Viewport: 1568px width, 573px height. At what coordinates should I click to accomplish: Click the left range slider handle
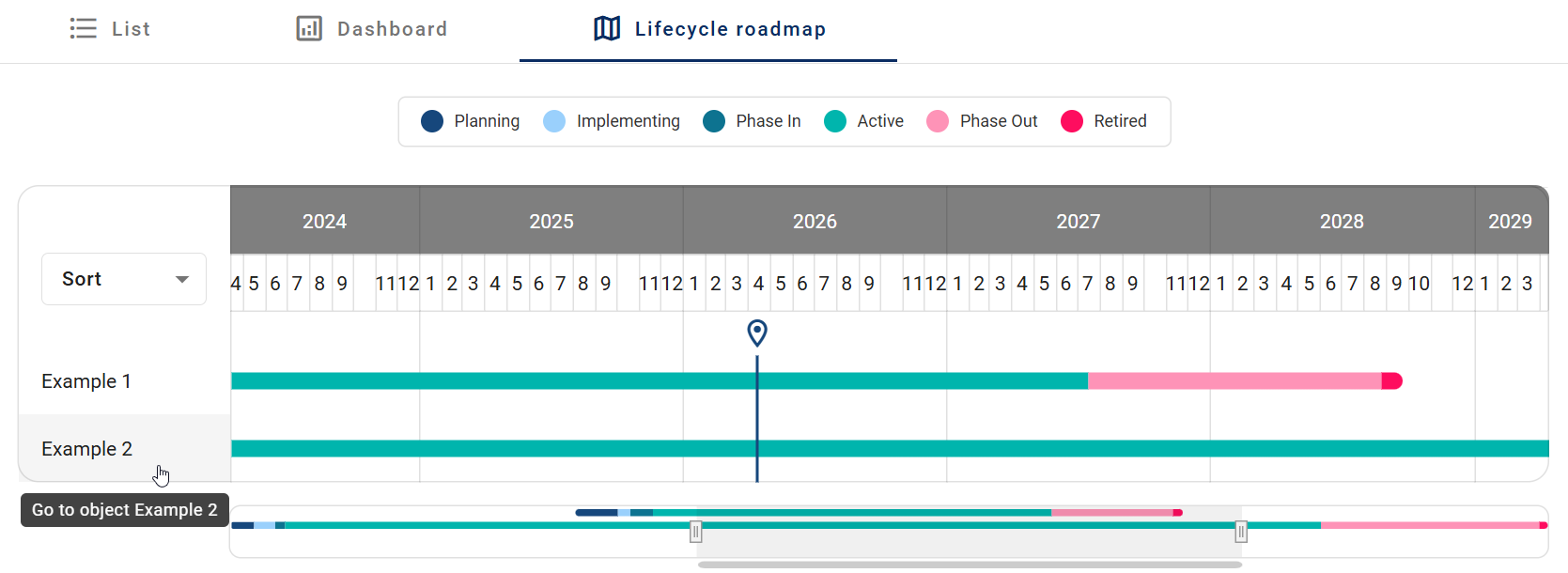696,533
